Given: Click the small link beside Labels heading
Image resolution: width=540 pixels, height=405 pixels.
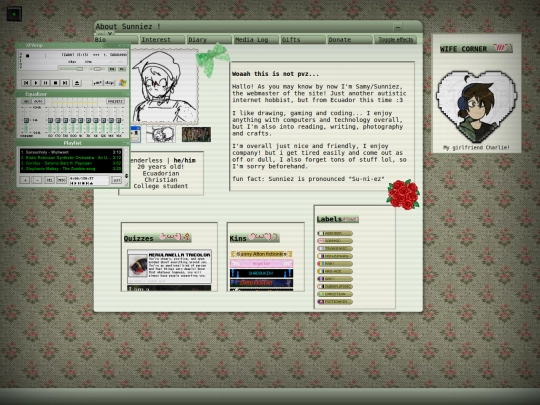Looking at the screenshot, I should point(351,219).
